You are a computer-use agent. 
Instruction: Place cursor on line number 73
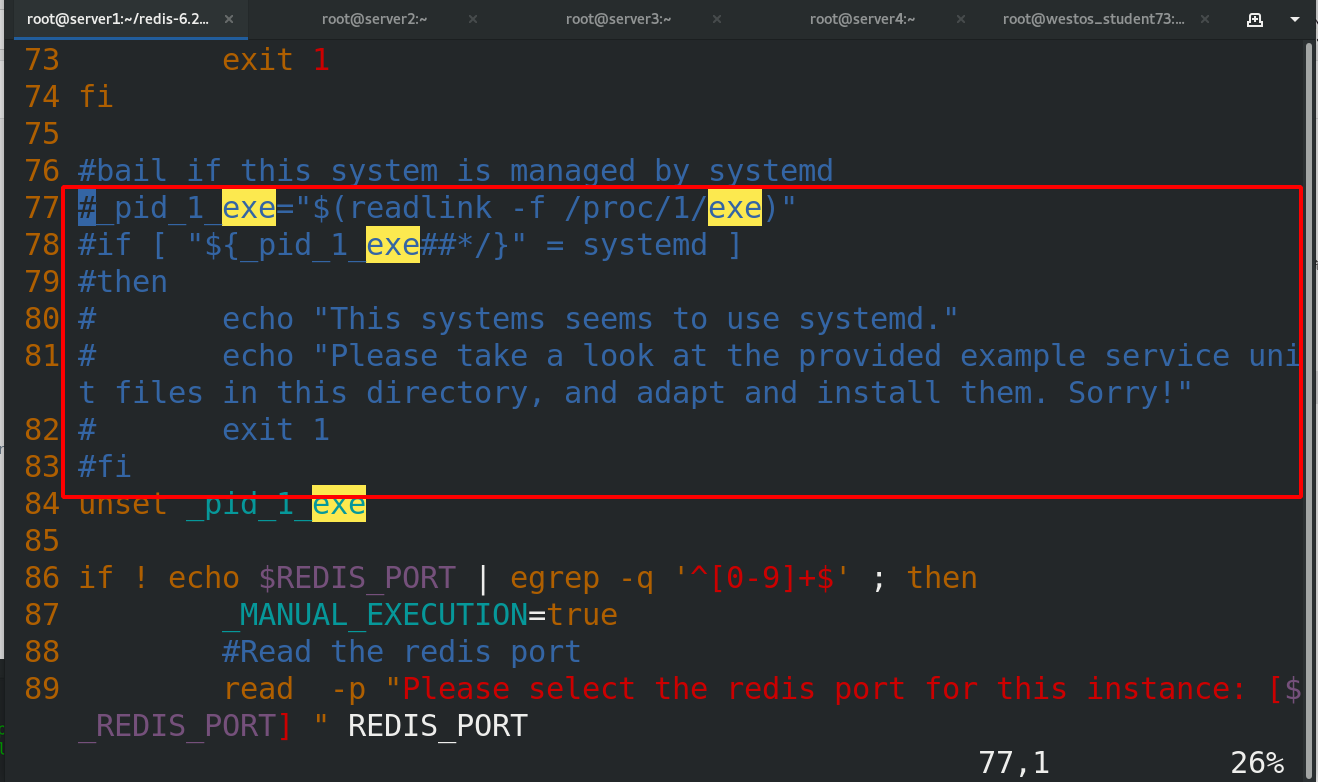pos(42,60)
